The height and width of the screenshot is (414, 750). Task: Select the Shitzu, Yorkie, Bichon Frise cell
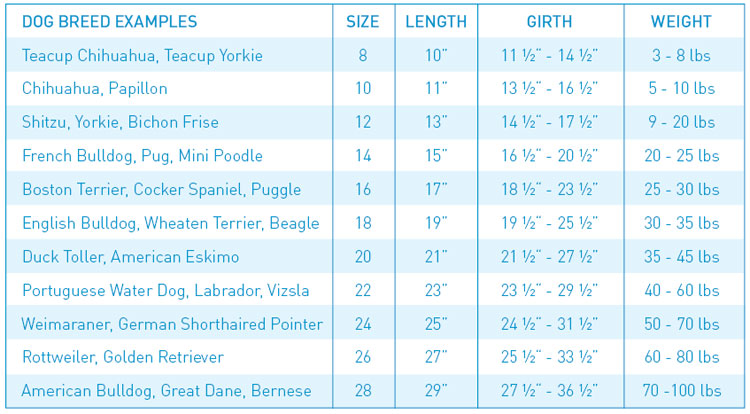click(120, 123)
